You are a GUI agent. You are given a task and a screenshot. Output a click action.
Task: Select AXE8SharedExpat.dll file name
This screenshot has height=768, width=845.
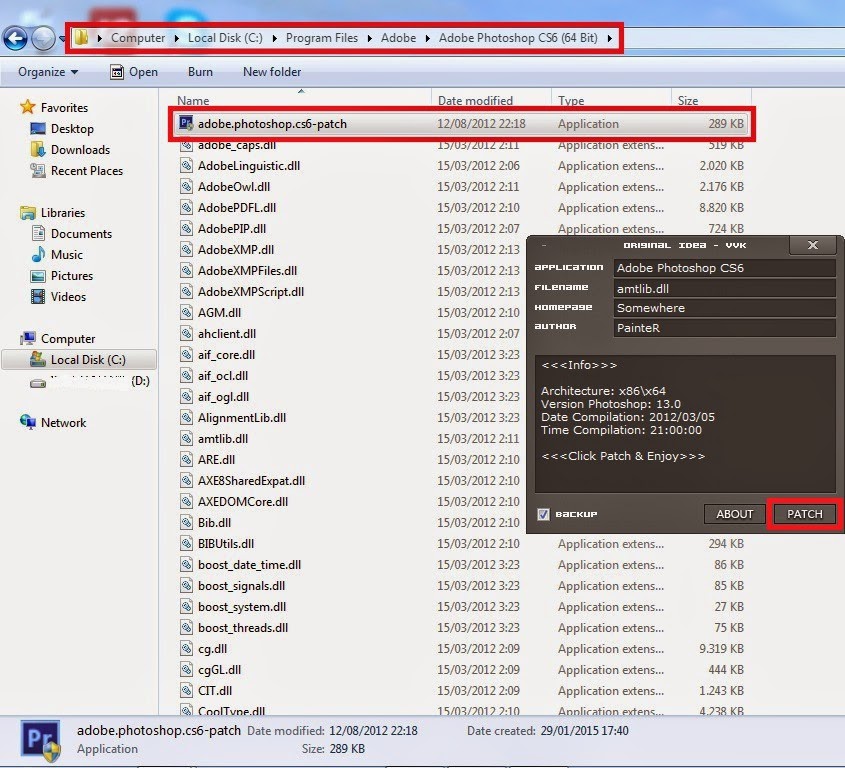(x=251, y=481)
